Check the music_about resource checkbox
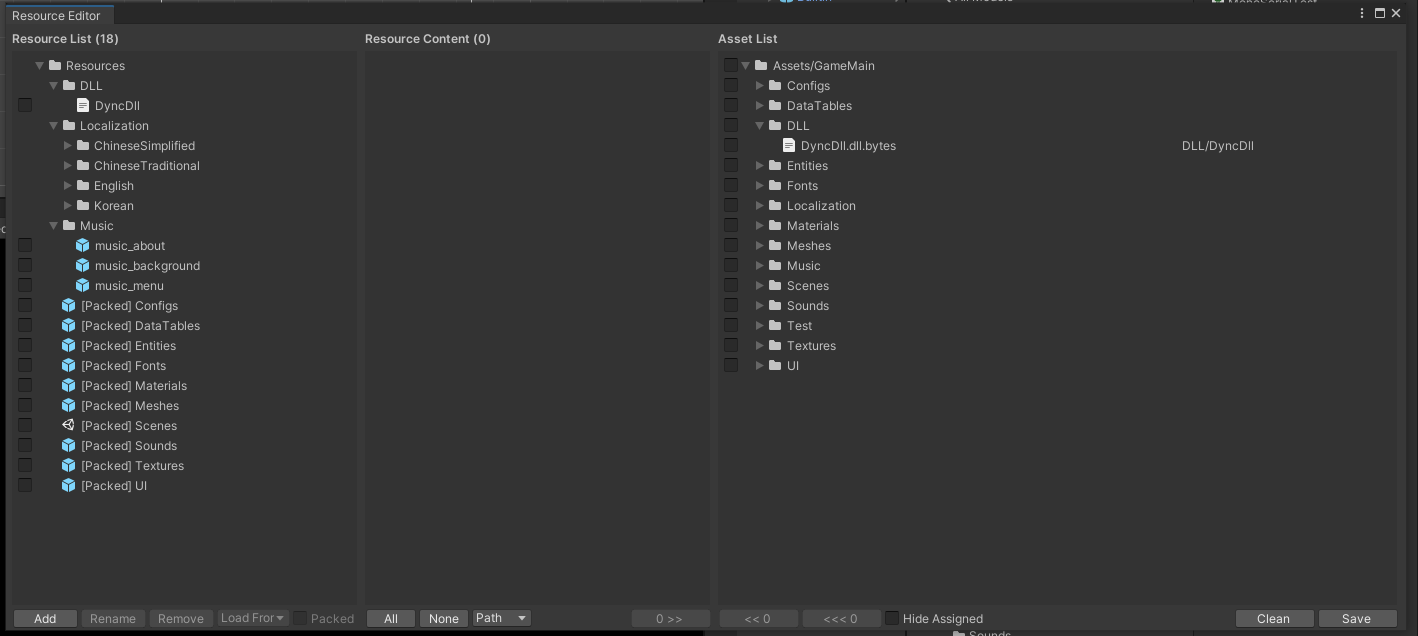 point(25,245)
